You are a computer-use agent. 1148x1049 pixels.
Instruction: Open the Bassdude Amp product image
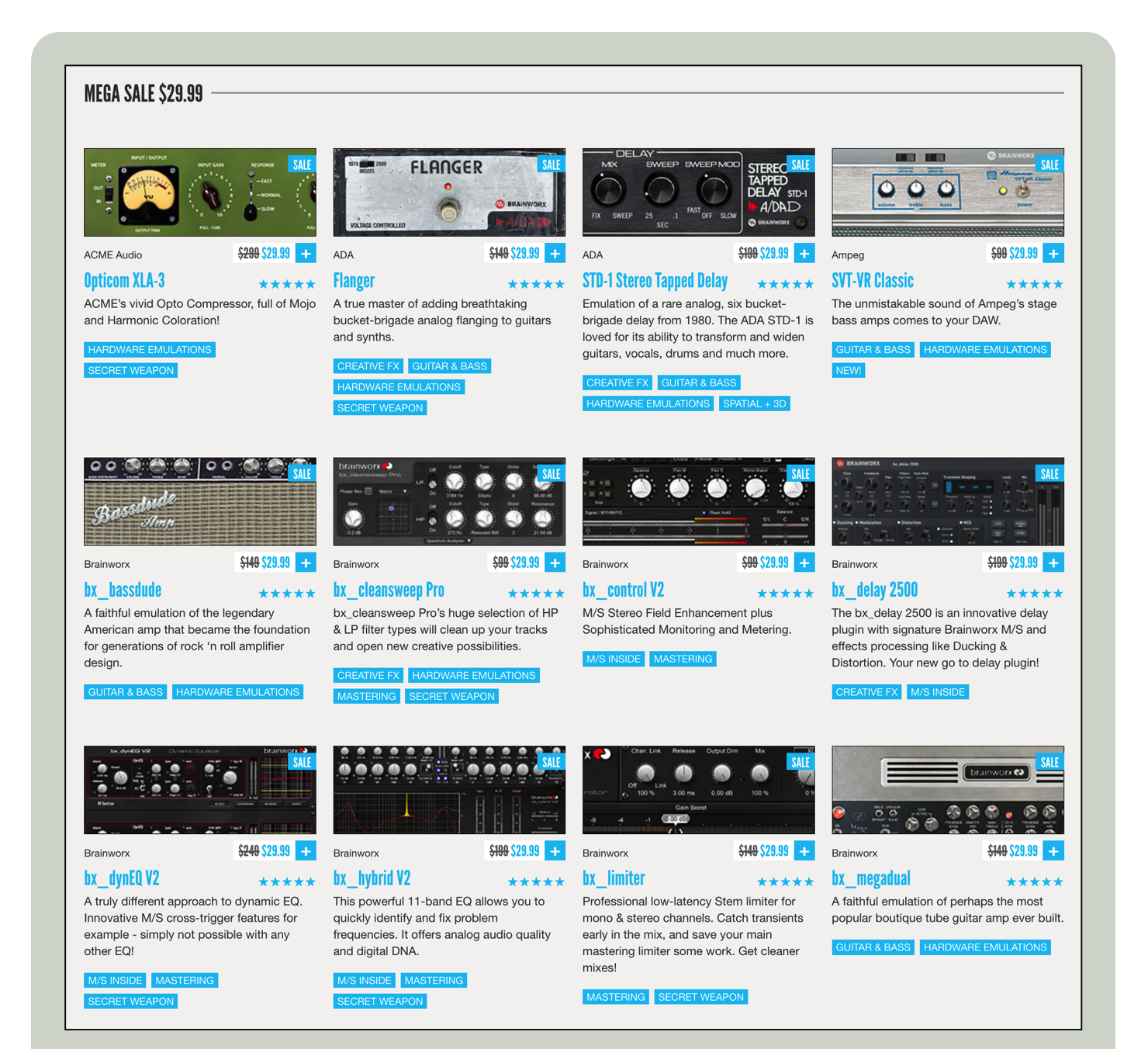(200, 502)
